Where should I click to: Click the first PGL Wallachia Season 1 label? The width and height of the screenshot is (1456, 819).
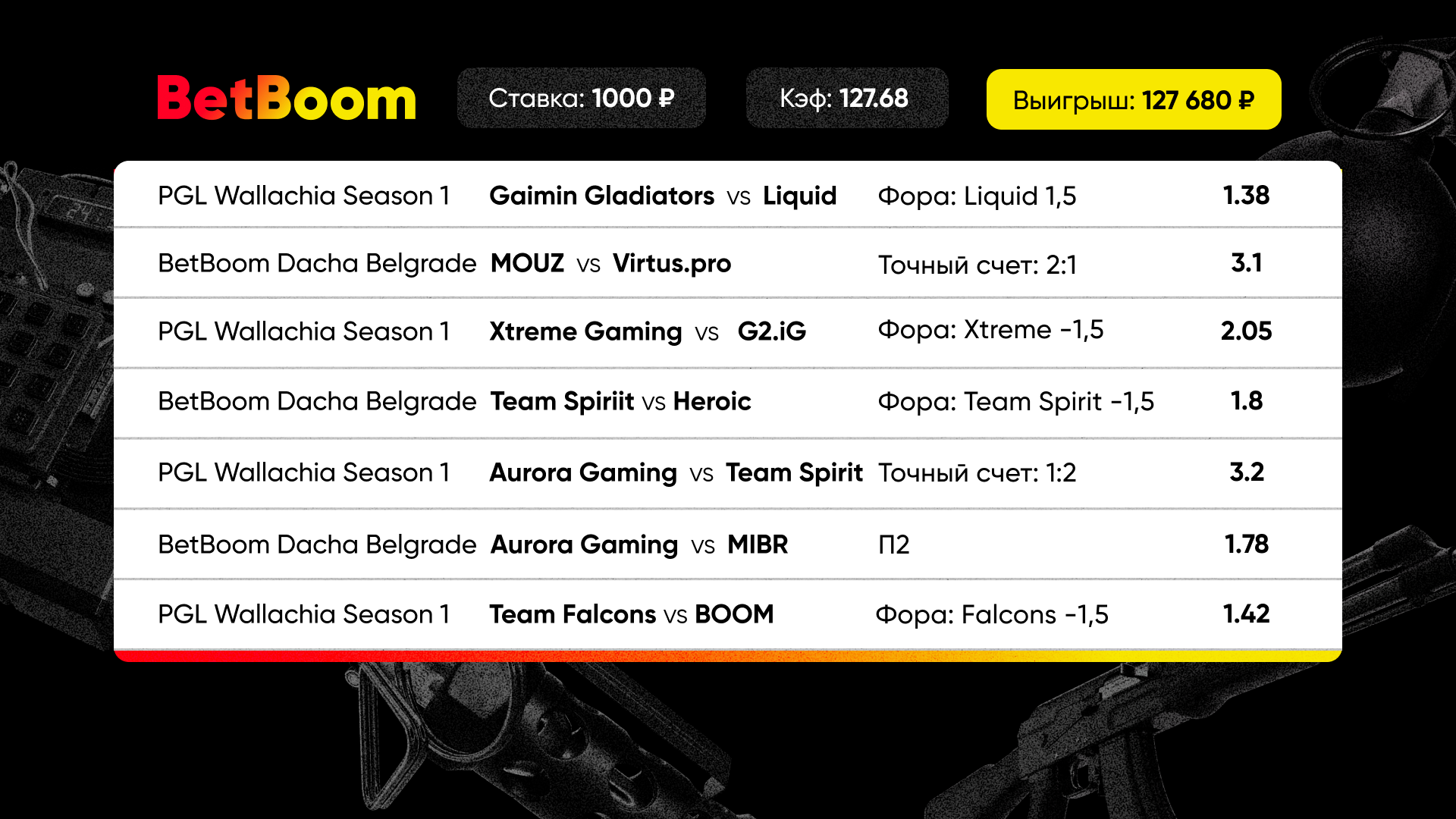click(303, 196)
